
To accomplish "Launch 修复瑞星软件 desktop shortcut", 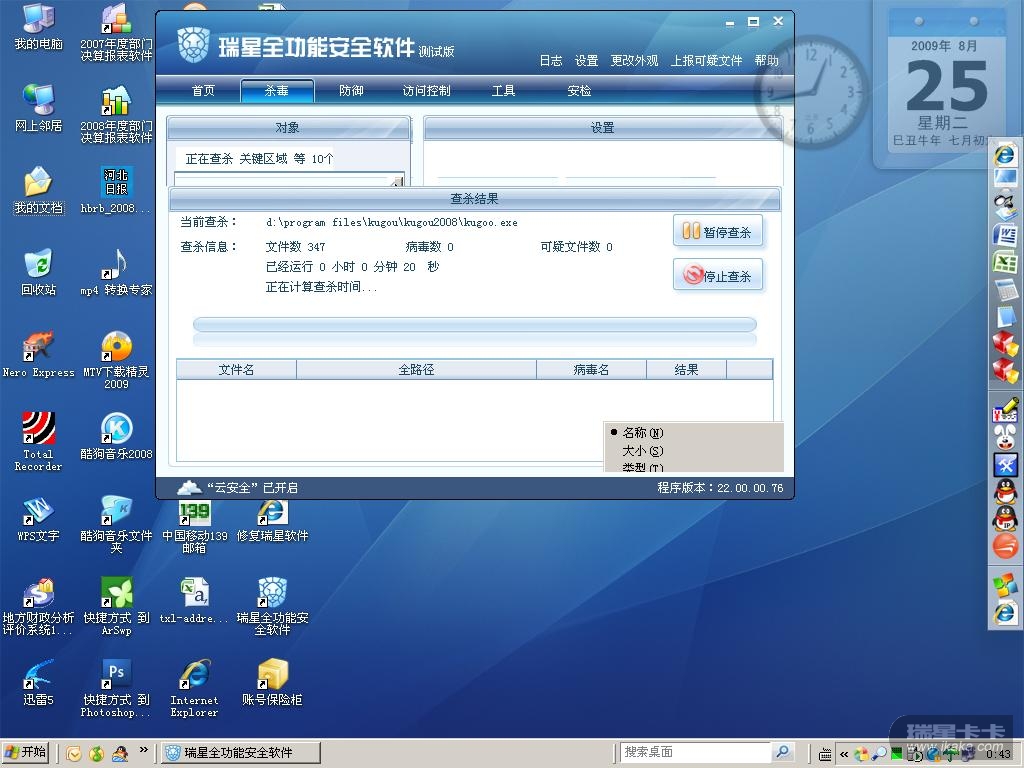I will pyautogui.click(x=272, y=520).
